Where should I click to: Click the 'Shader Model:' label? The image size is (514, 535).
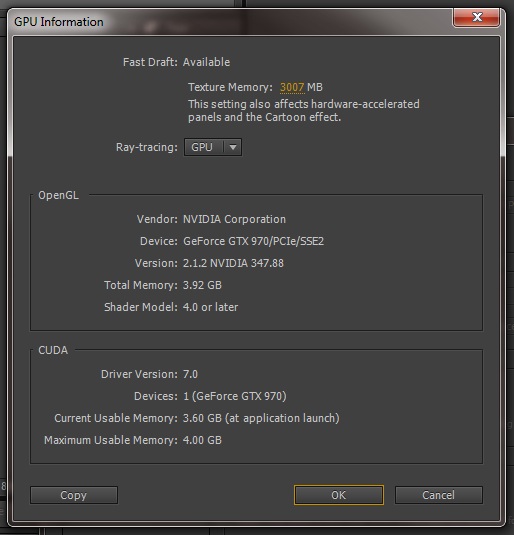coord(141,307)
